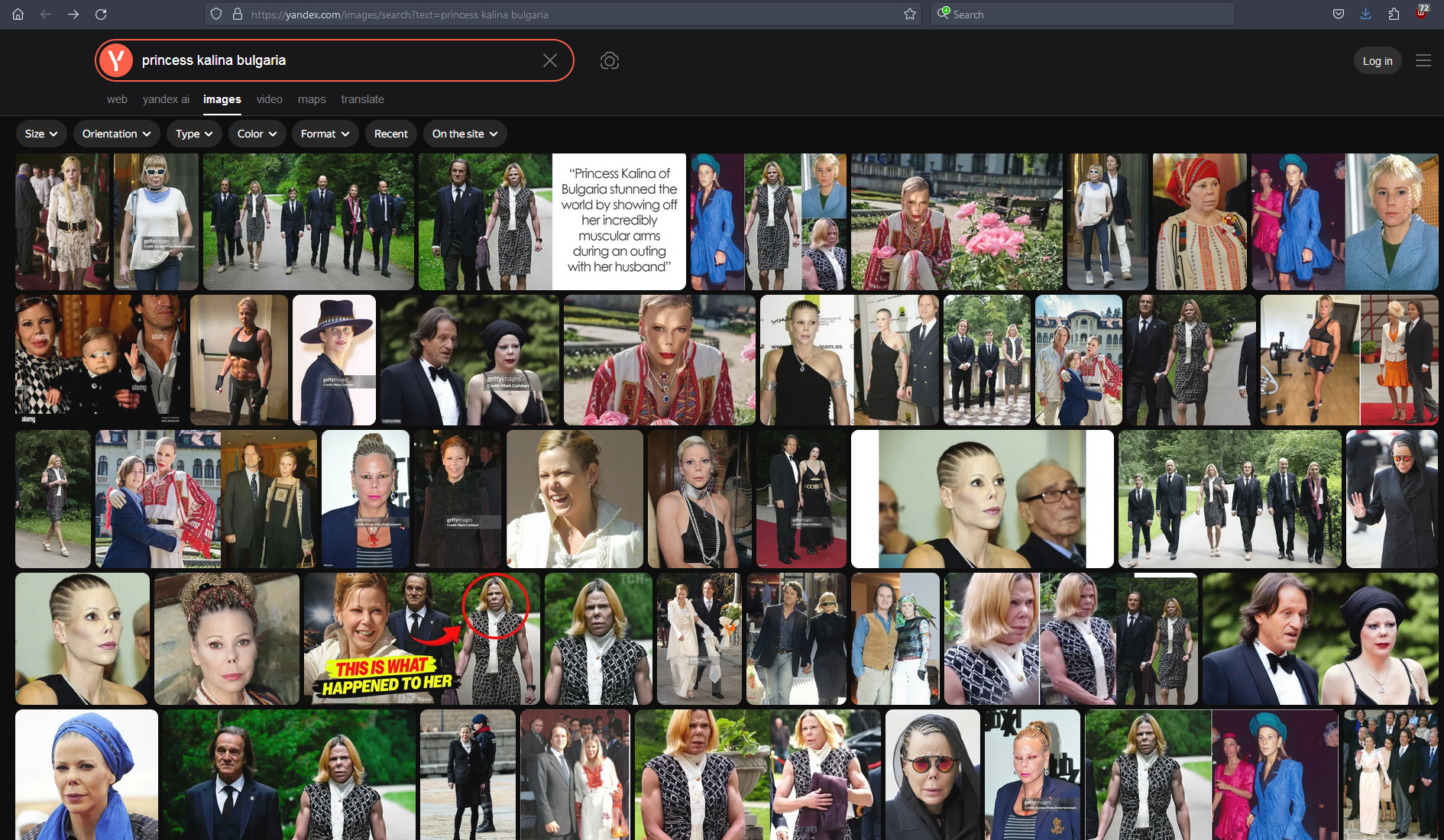This screenshot has height=840, width=1444.
Task: Open the woman in wide-brimmed hat thumbnail
Action: 334,360
